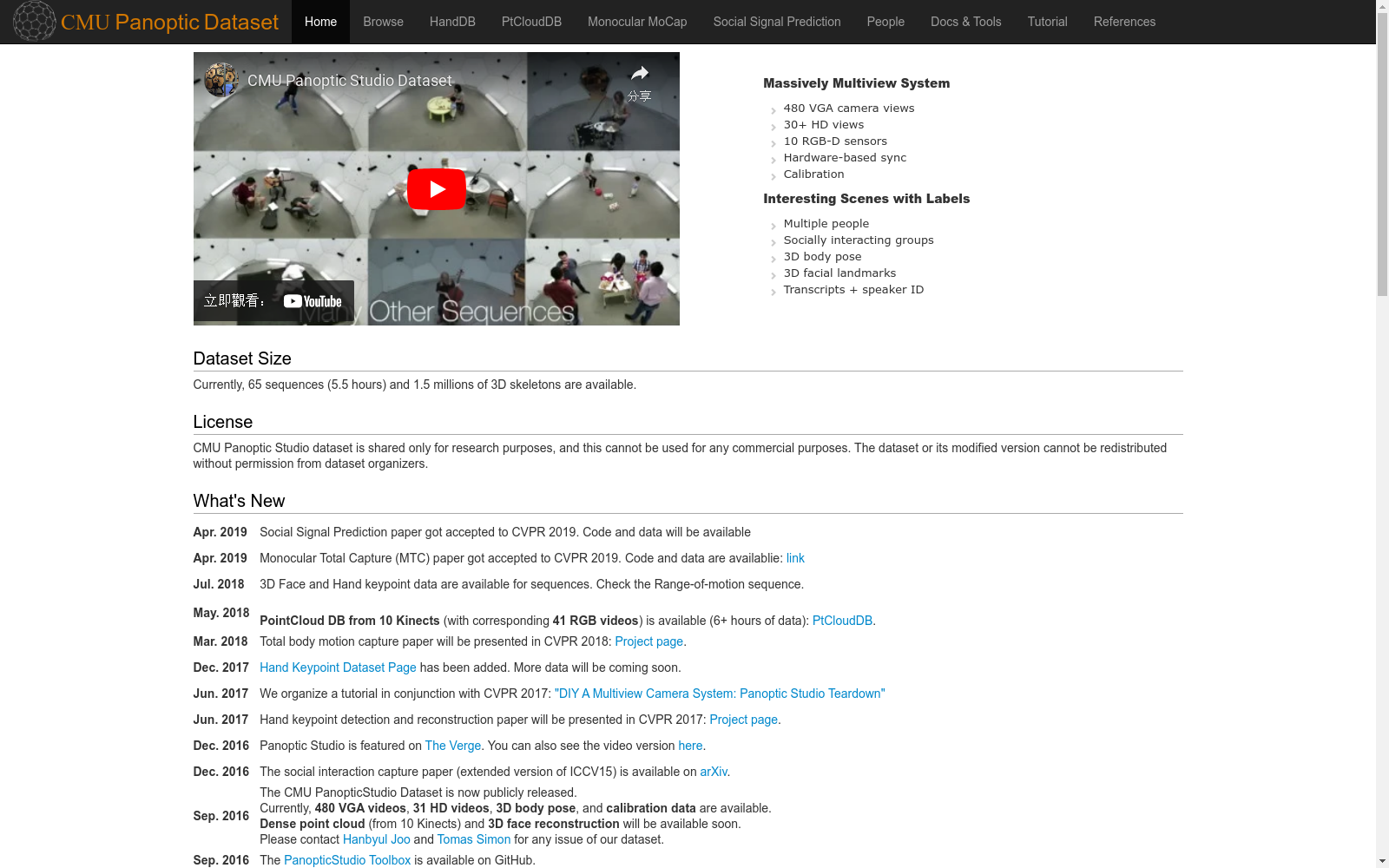Click the scrollbar up arrow
The image size is (1389, 868).
pos(1382,7)
